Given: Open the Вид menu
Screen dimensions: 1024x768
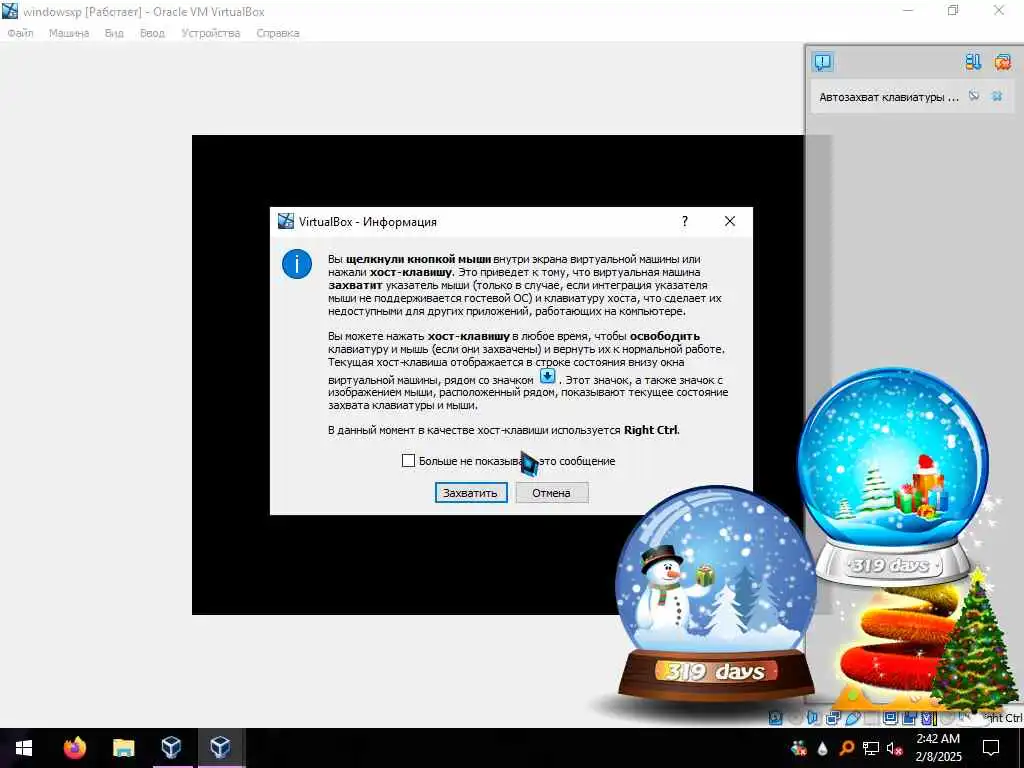Looking at the screenshot, I should coord(114,33).
